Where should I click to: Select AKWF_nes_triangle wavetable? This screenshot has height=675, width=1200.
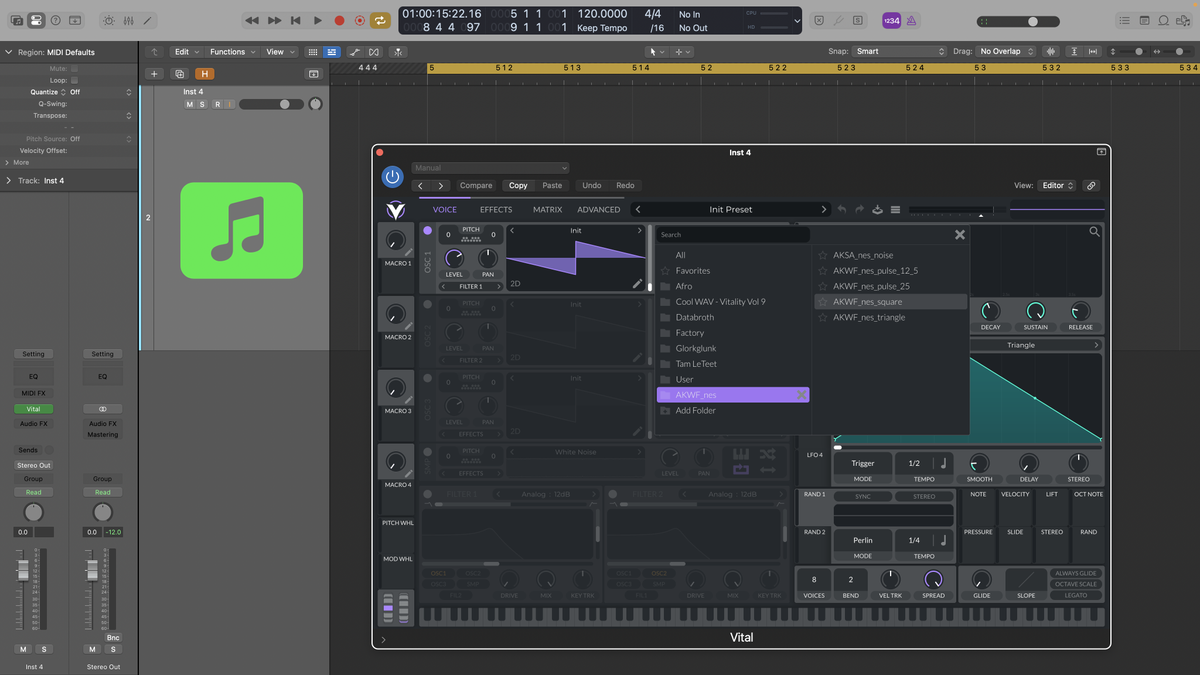tap(869, 317)
